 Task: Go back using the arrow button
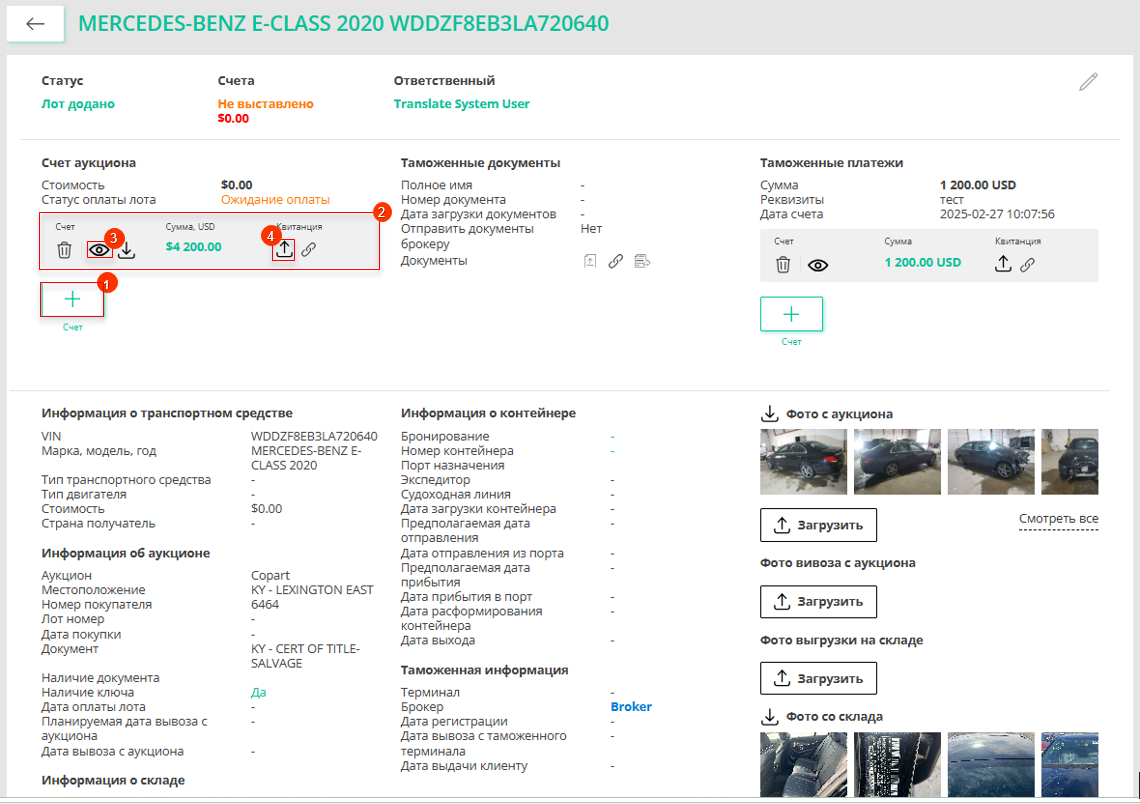[x=35, y=24]
